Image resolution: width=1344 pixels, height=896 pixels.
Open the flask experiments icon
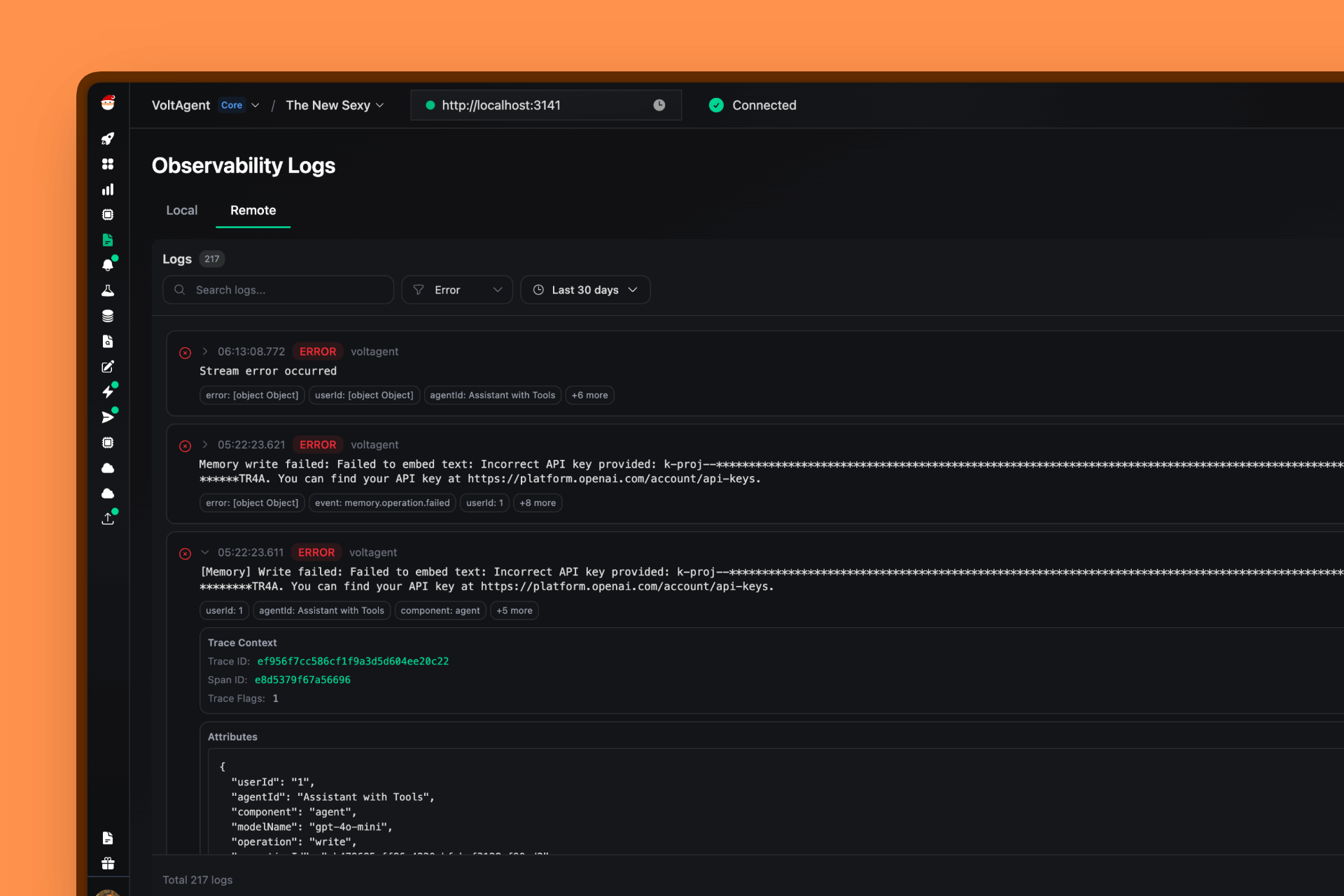(108, 290)
